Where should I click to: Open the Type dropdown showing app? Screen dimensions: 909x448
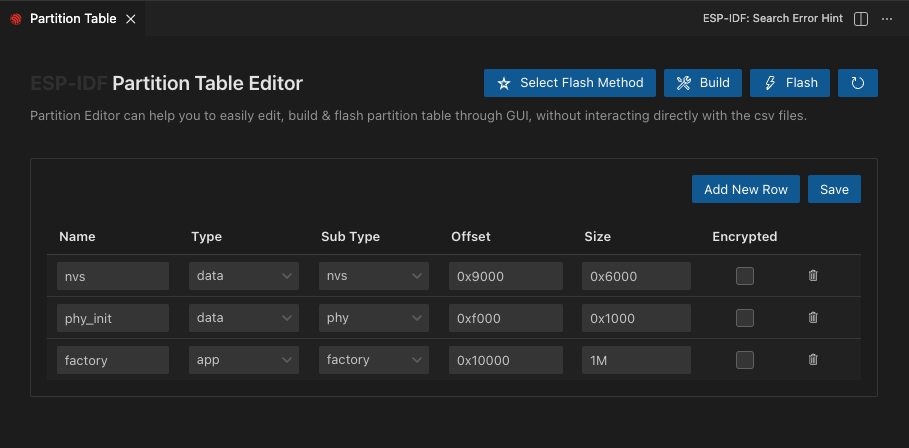click(244, 360)
